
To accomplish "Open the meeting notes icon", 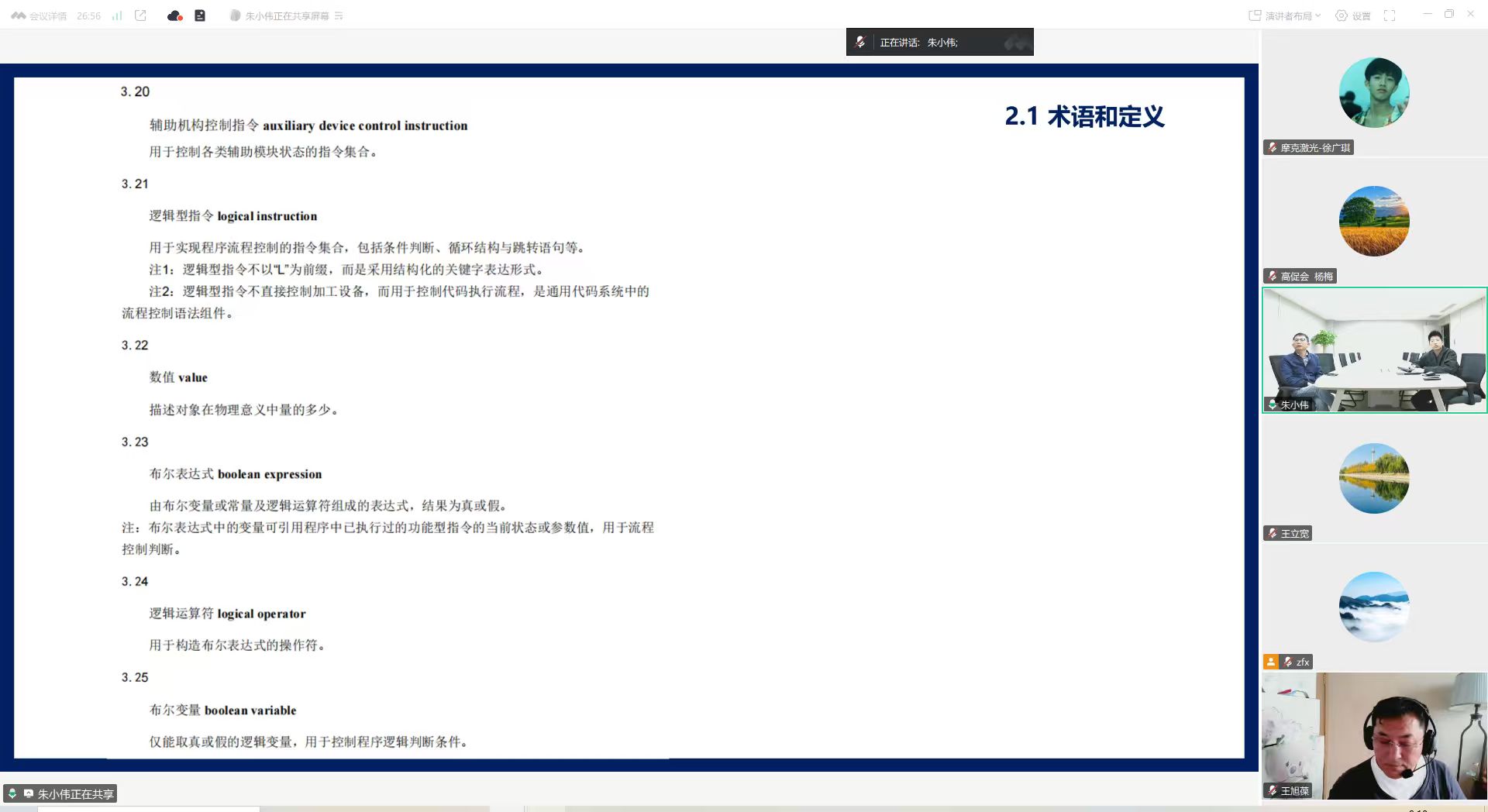I will coord(200,15).
